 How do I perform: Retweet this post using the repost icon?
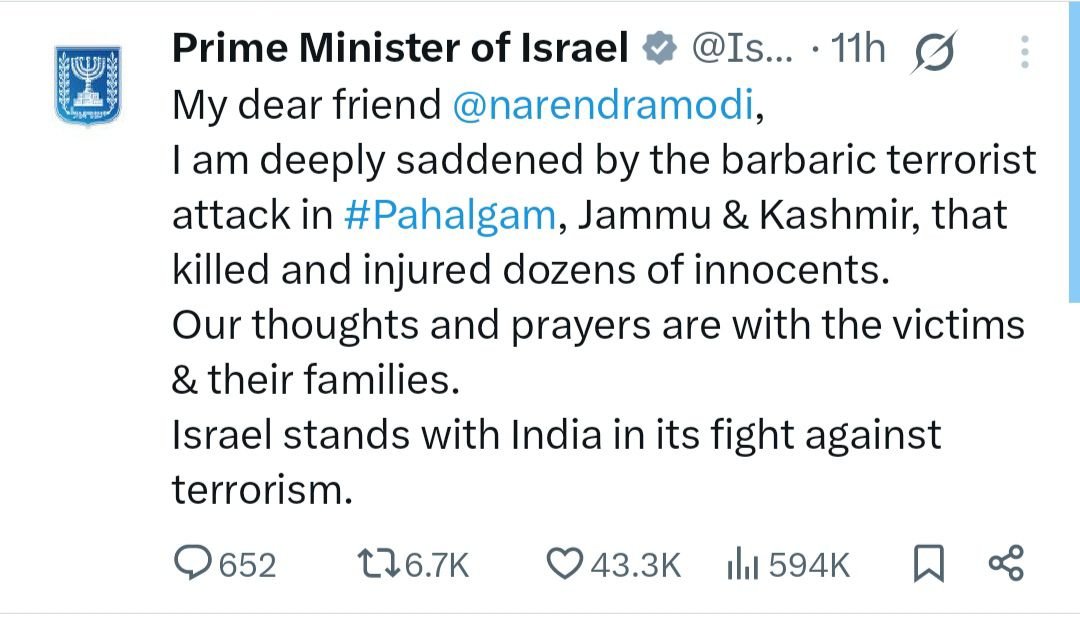pos(378,563)
